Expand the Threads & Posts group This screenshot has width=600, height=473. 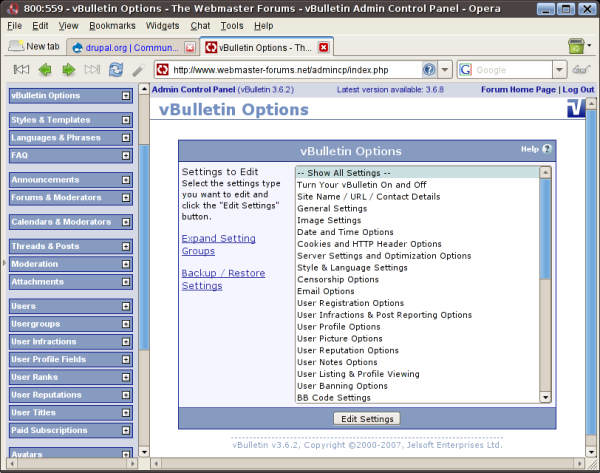pyautogui.click(x=126, y=247)
